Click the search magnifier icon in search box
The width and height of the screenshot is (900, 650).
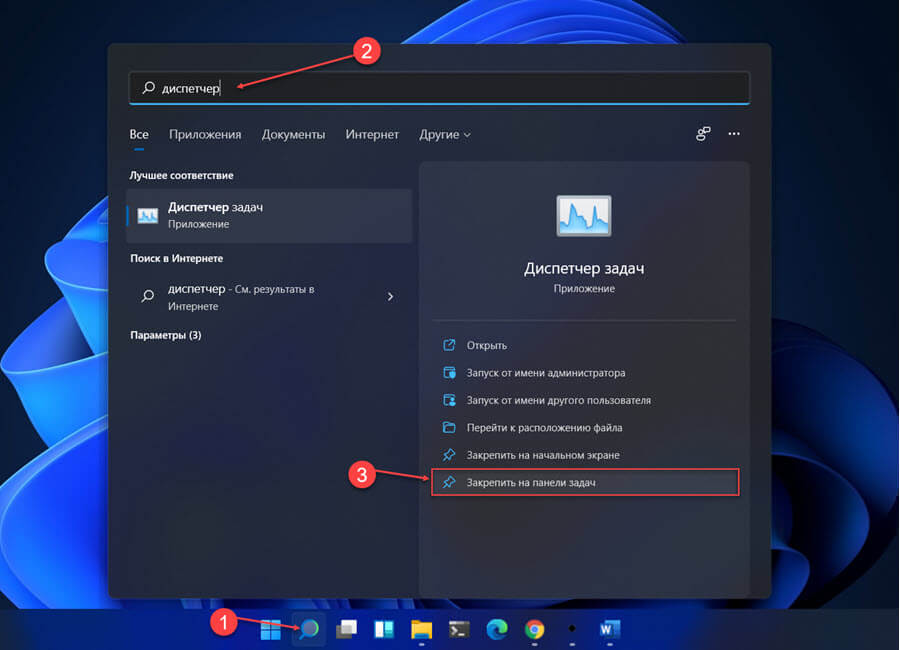pyautogui.click(x=149, y=87)
